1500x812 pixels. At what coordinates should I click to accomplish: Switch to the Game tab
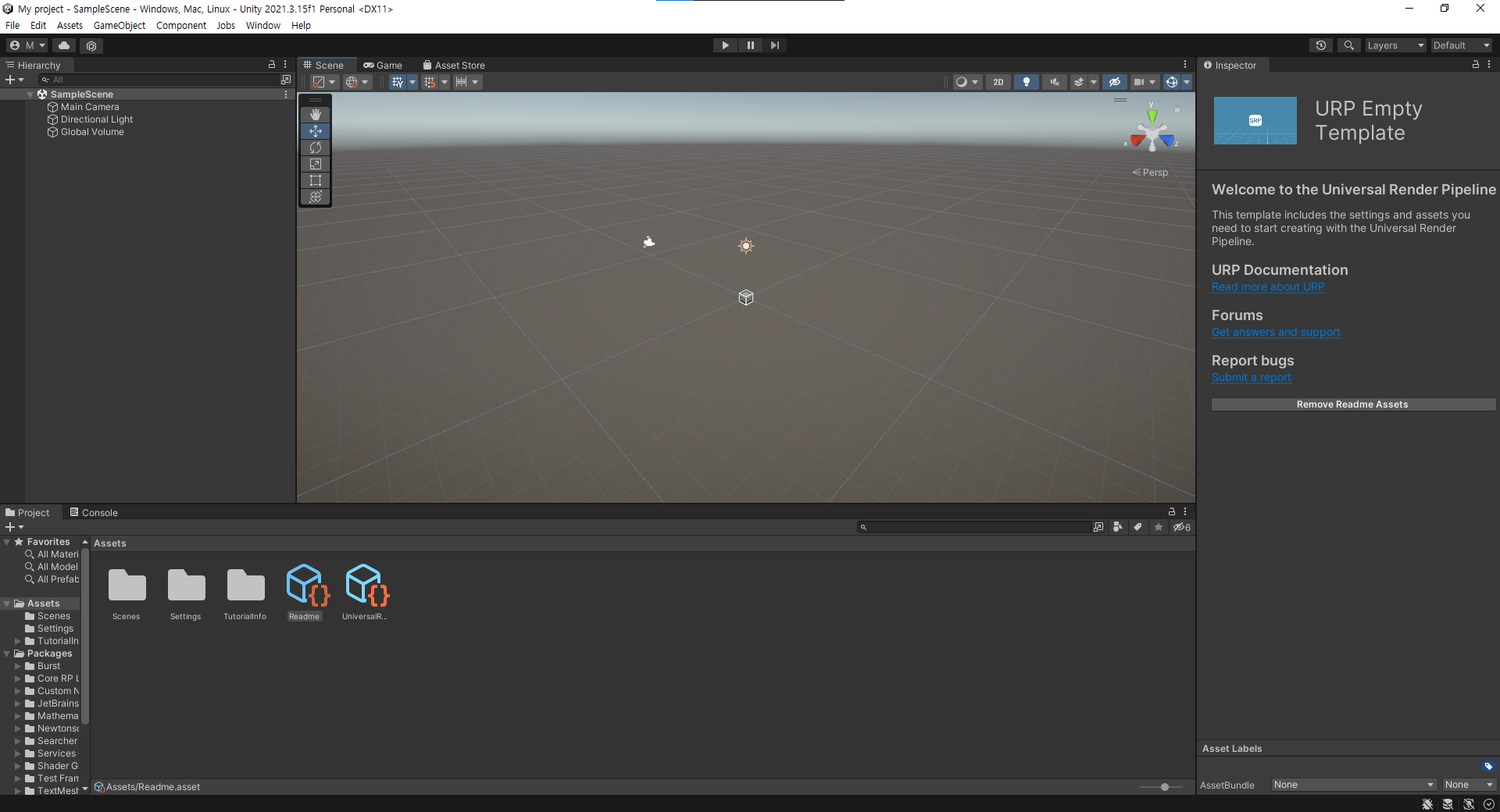tap(383, 65)
